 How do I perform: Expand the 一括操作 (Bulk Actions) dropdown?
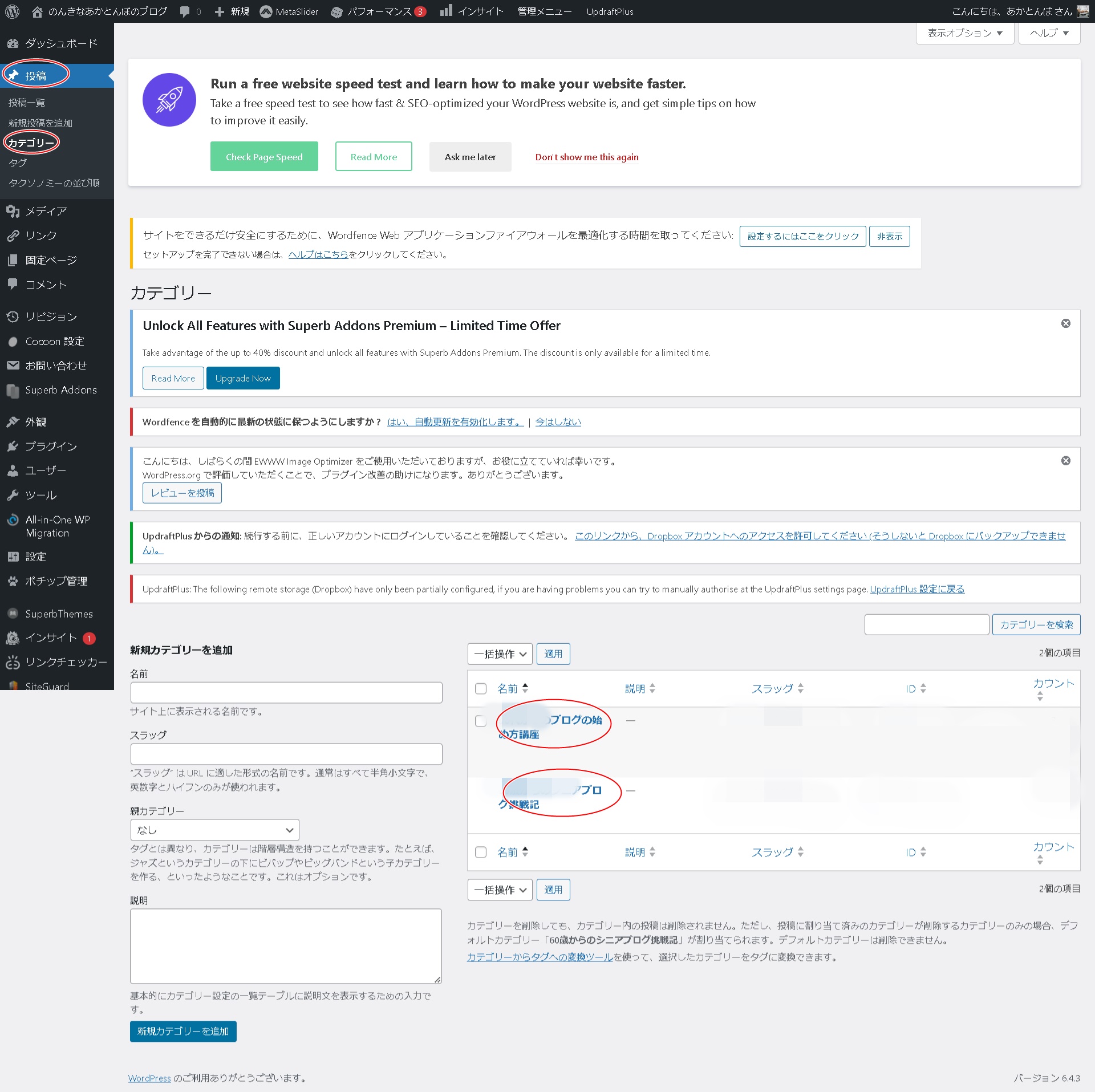(x=498, y=655)
